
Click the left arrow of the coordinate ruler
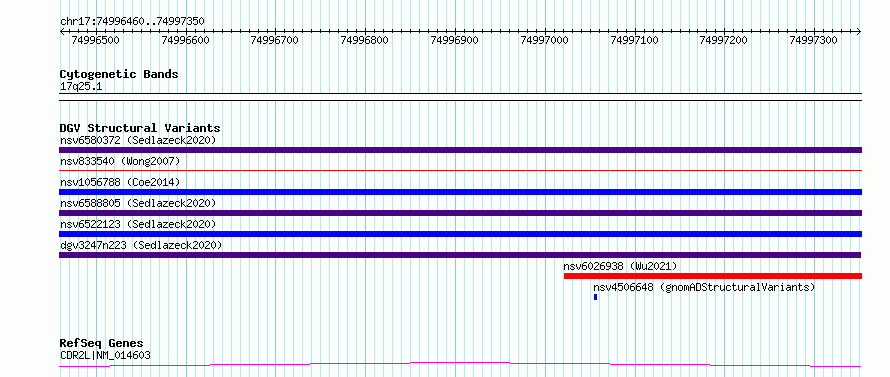point(62,32)
